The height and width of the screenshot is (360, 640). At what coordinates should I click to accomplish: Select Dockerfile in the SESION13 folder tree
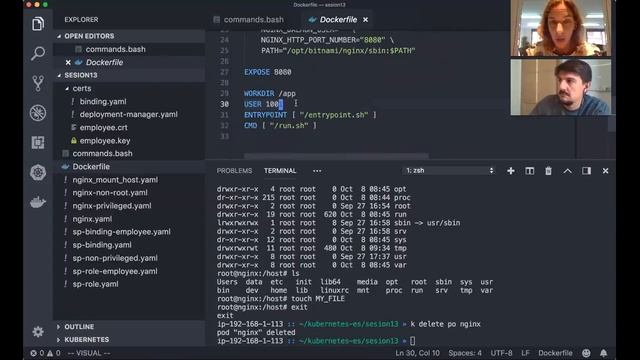coord(91,167)
